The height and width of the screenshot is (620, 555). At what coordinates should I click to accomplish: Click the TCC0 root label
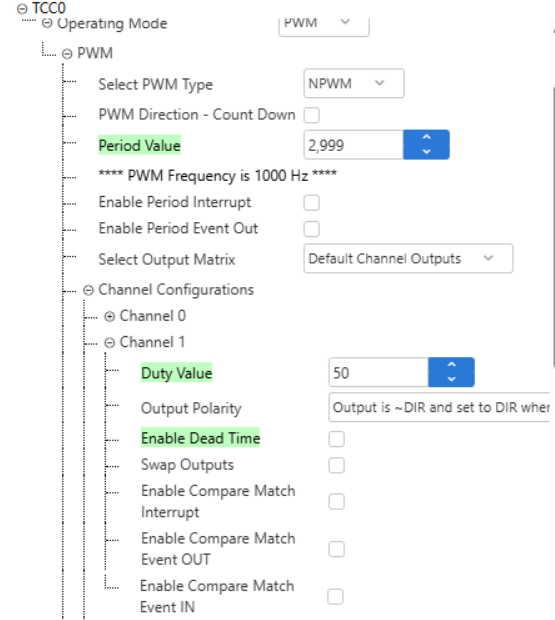49,8
